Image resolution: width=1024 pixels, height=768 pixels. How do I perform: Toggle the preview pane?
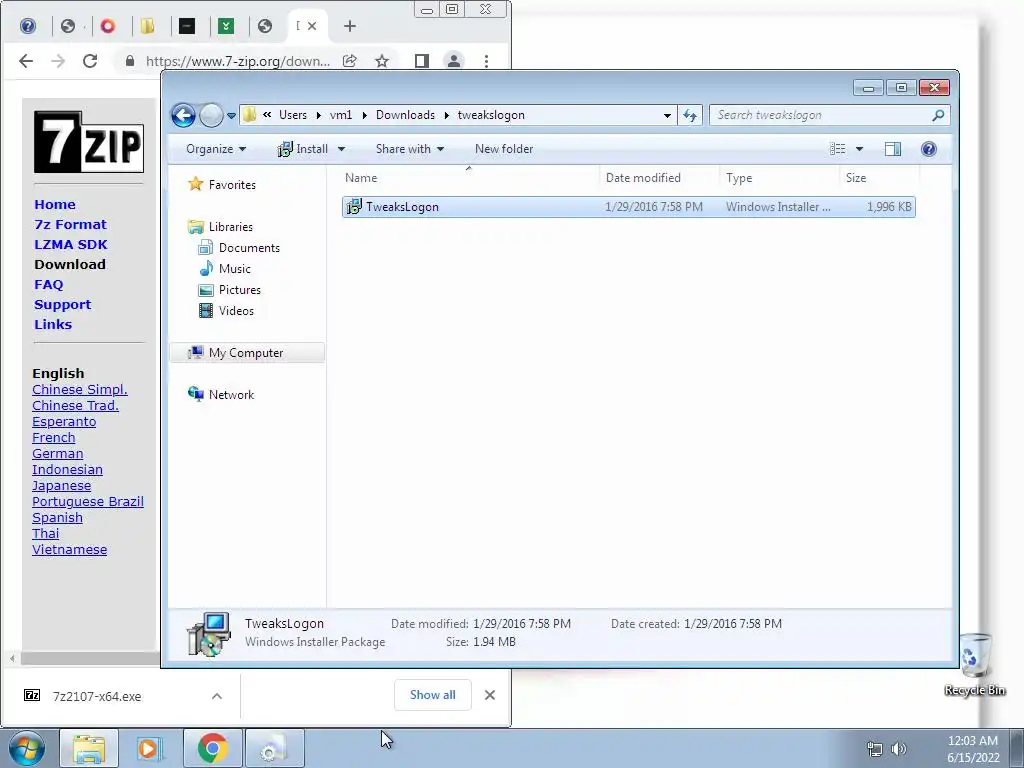coord(893,149)
